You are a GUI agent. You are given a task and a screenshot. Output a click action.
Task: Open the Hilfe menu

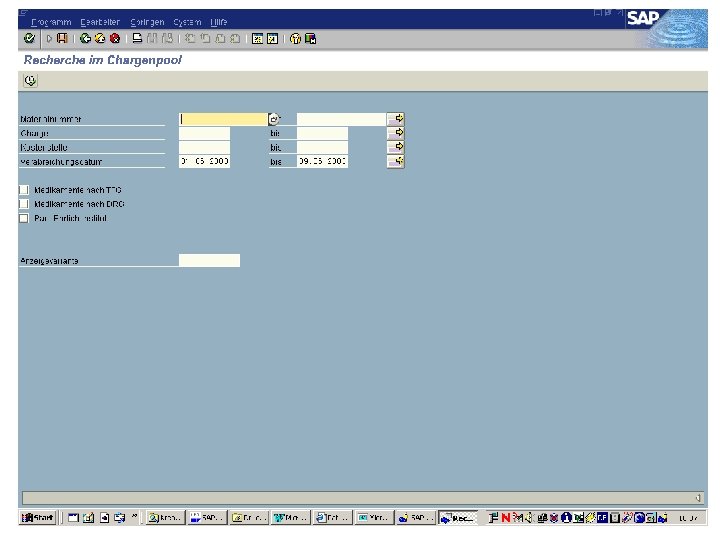point(219,22)
